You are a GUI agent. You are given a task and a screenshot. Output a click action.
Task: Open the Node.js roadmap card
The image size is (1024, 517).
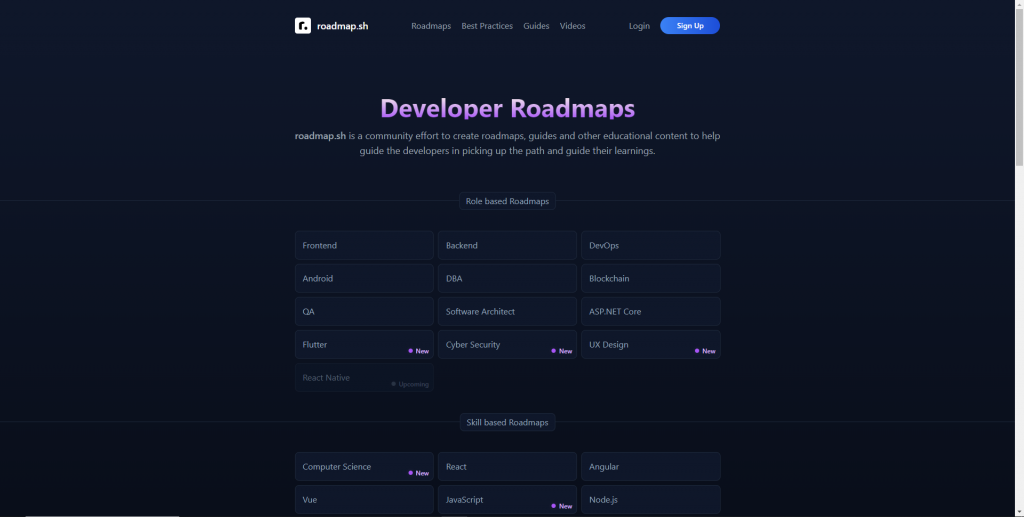click(x=650, y=500)
